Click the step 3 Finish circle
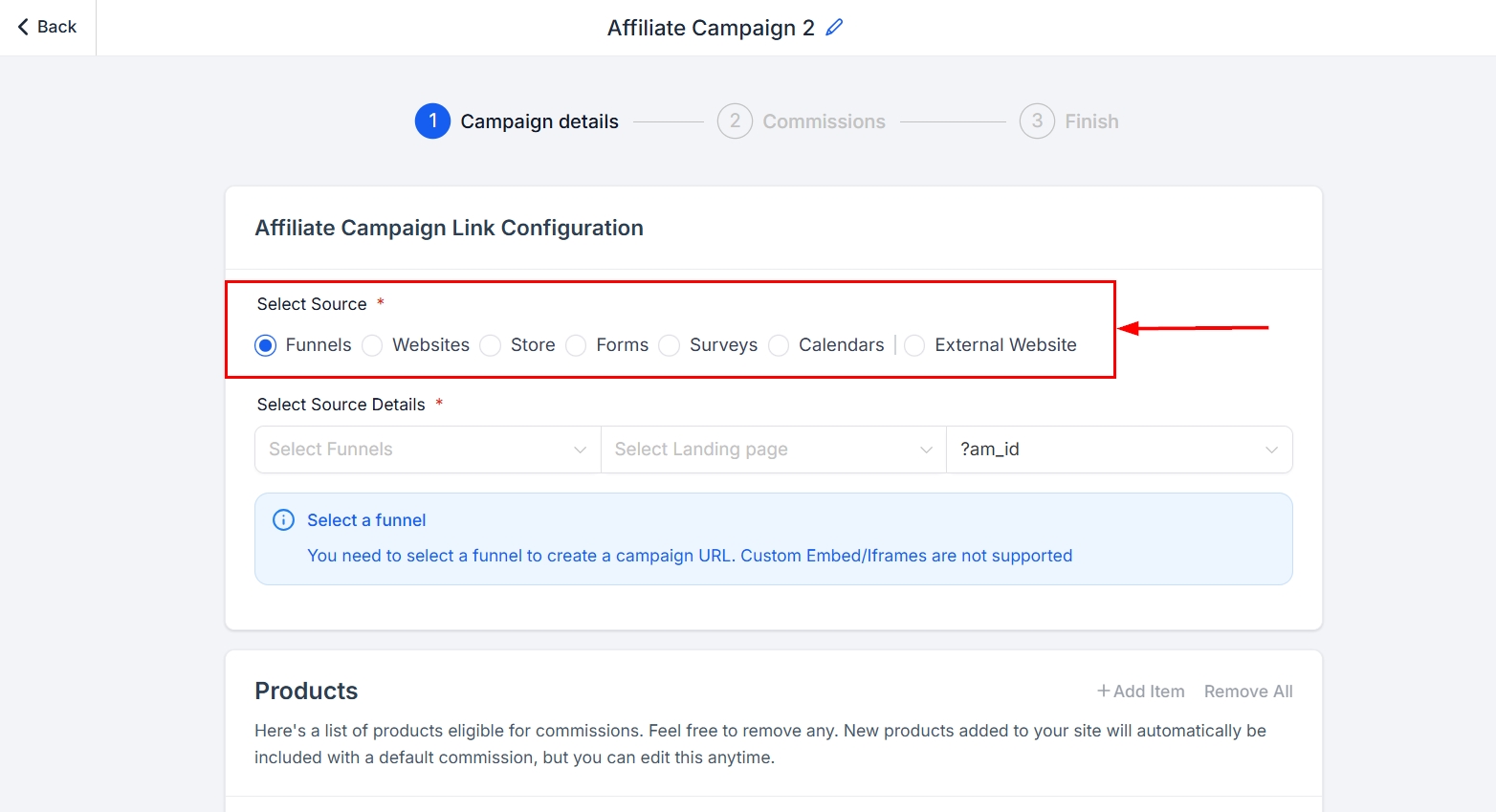This screenshot has height=812, width=1496. click(1037, 121)
